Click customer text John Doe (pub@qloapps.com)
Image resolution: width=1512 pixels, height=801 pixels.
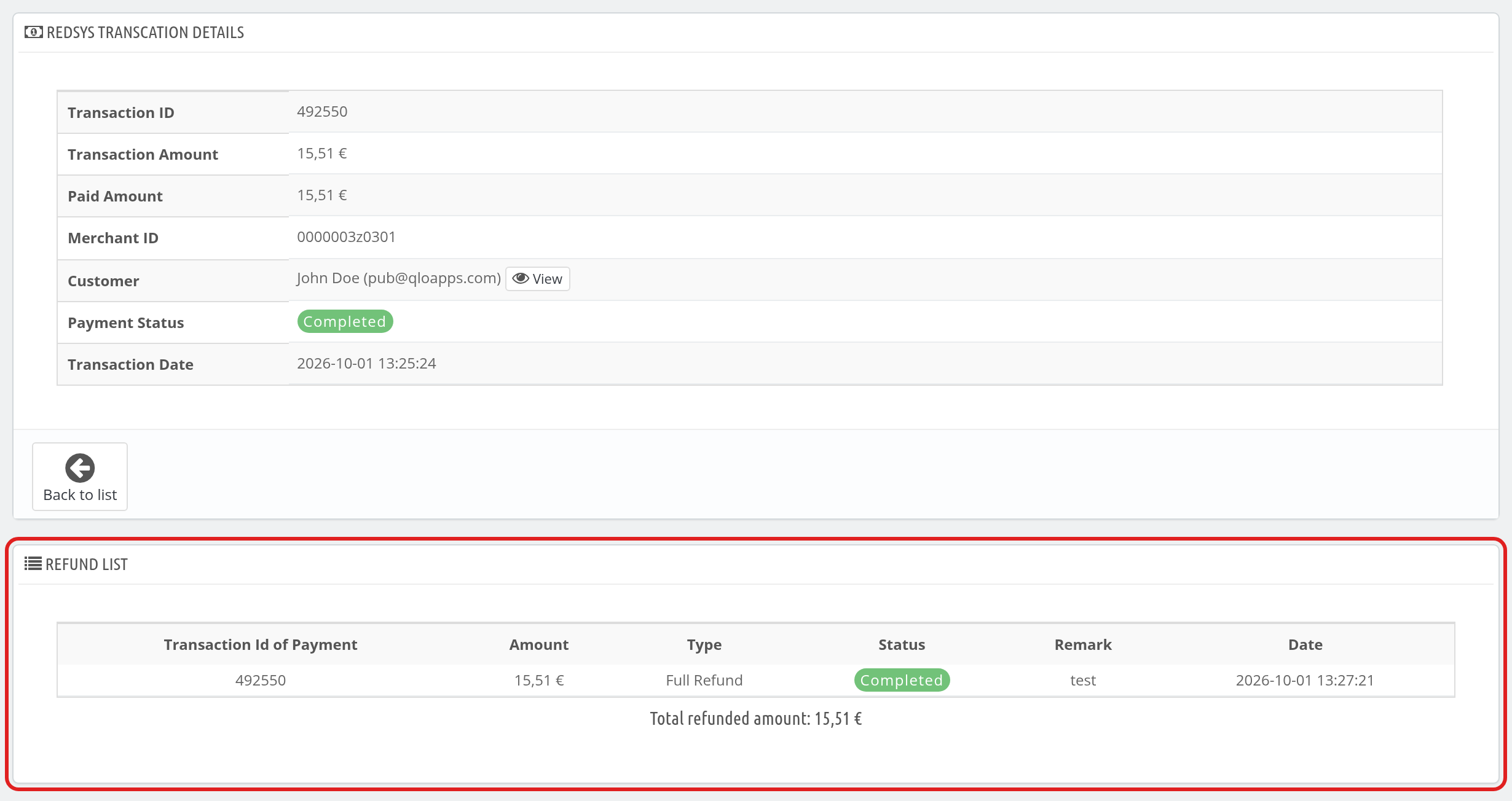[398, 278]
